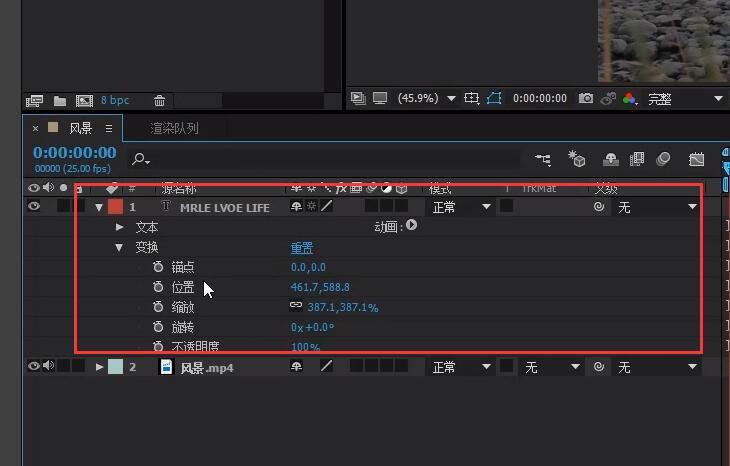Click the current time 0:00:00:00 in the timeline
730x466 pixels.
[74, 152]
